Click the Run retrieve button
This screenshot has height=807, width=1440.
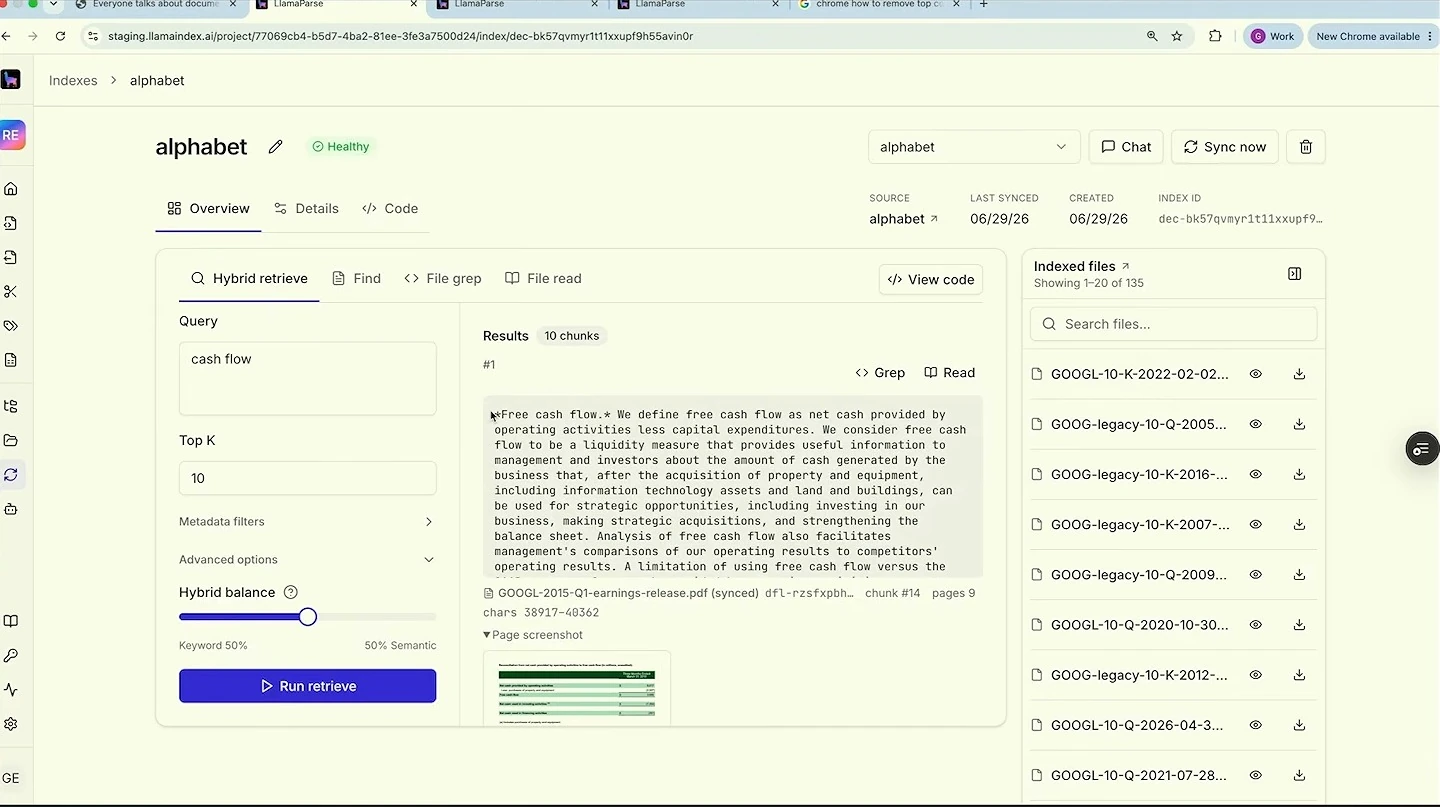coord(307,686)
